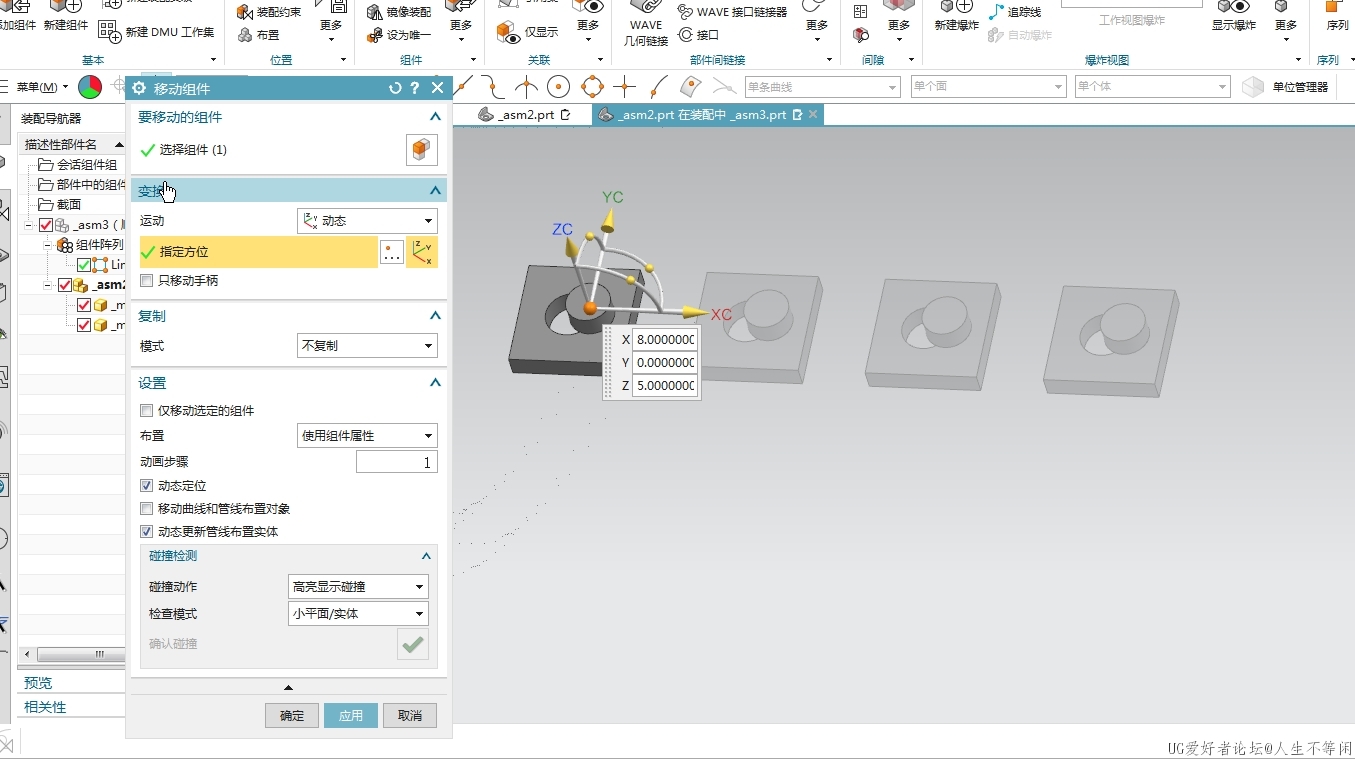1355x760 pixels.
Task: Open the 菜单(M) menu
Action: (42, 87)
